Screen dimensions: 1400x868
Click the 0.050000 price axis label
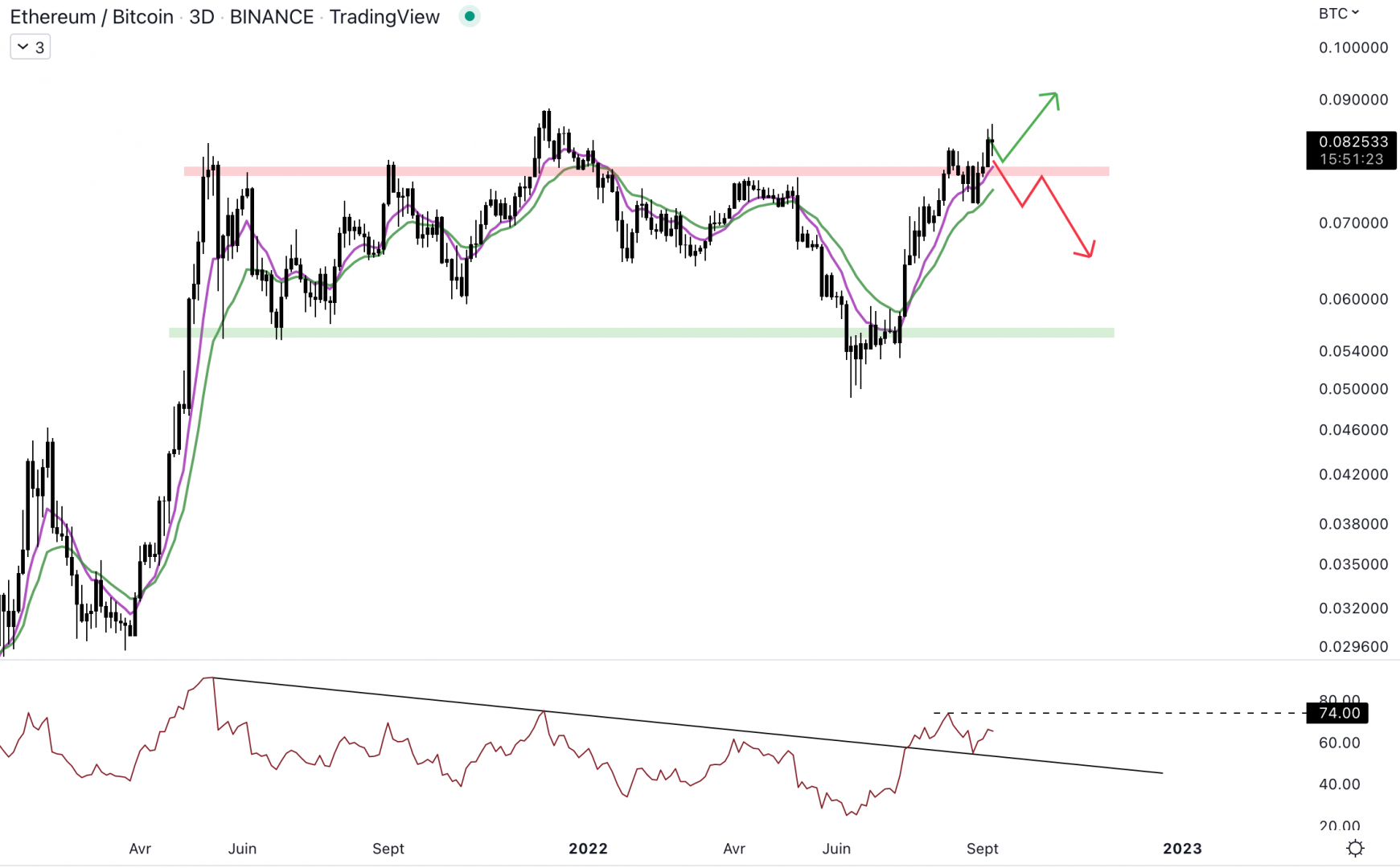pos(1353,389)
